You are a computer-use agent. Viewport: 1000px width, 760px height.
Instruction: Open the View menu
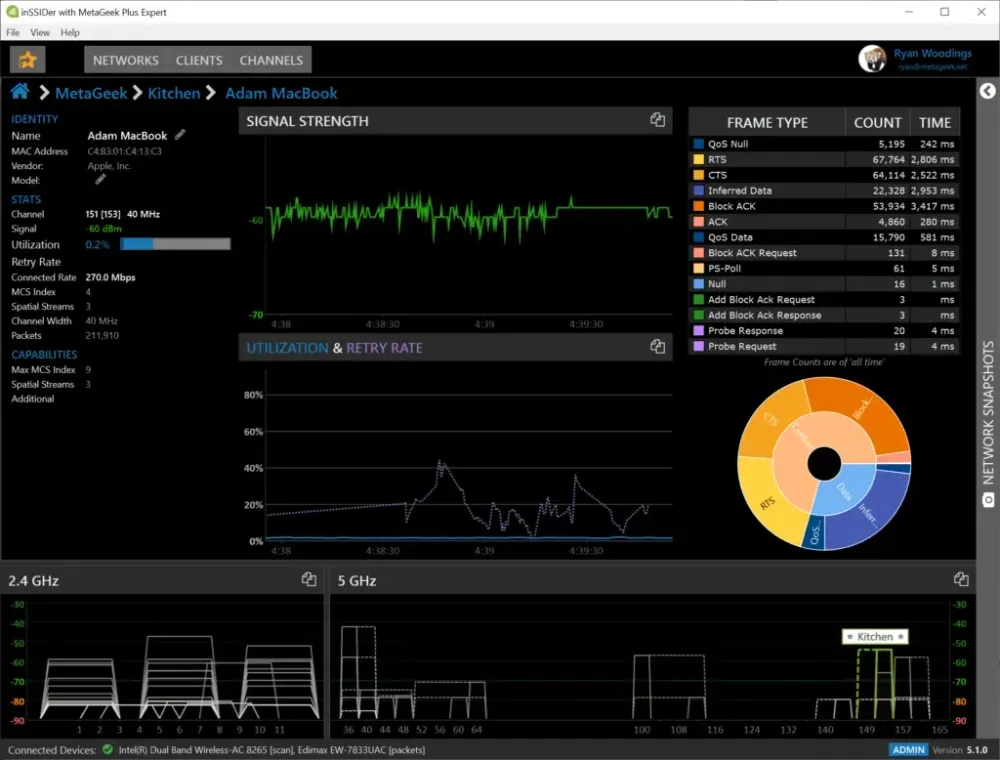(40, 32)
